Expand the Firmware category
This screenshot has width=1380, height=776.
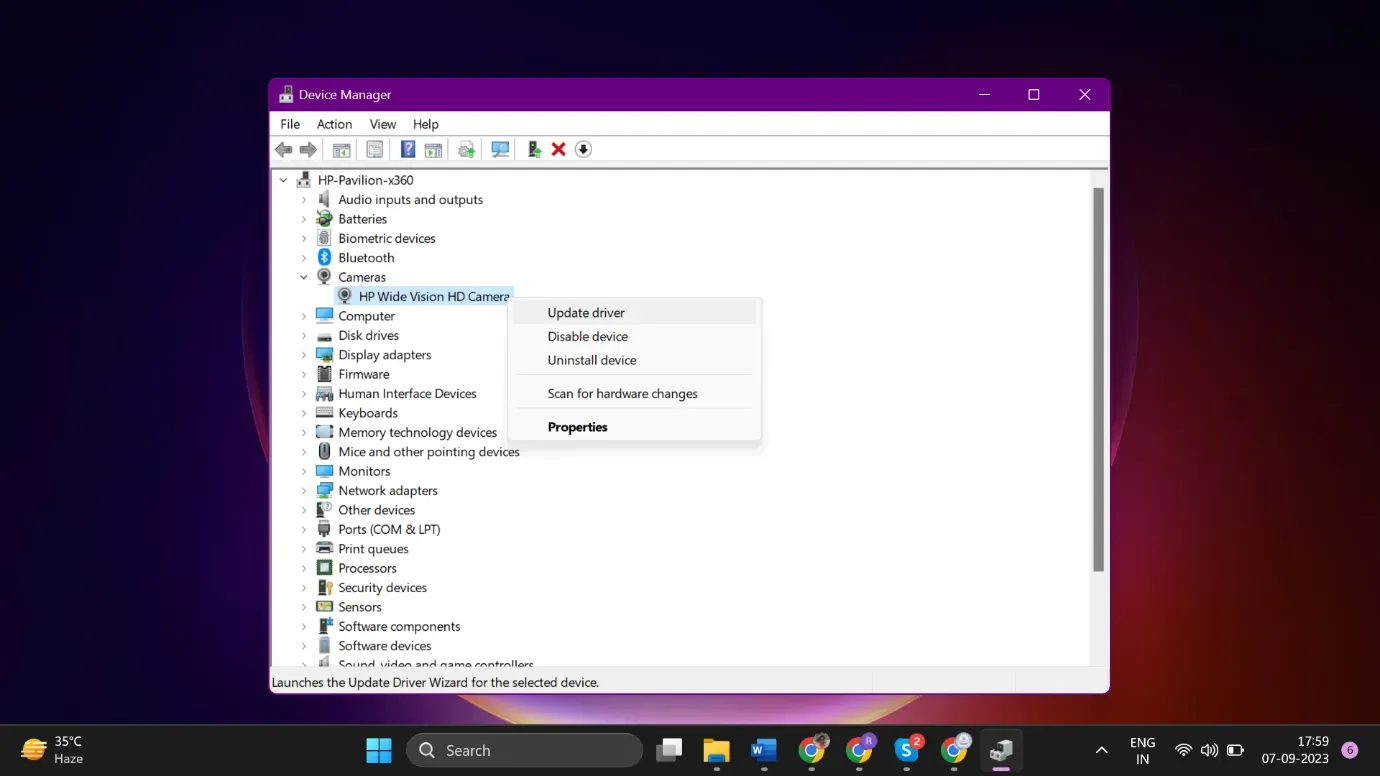click(x=304, y=374)
